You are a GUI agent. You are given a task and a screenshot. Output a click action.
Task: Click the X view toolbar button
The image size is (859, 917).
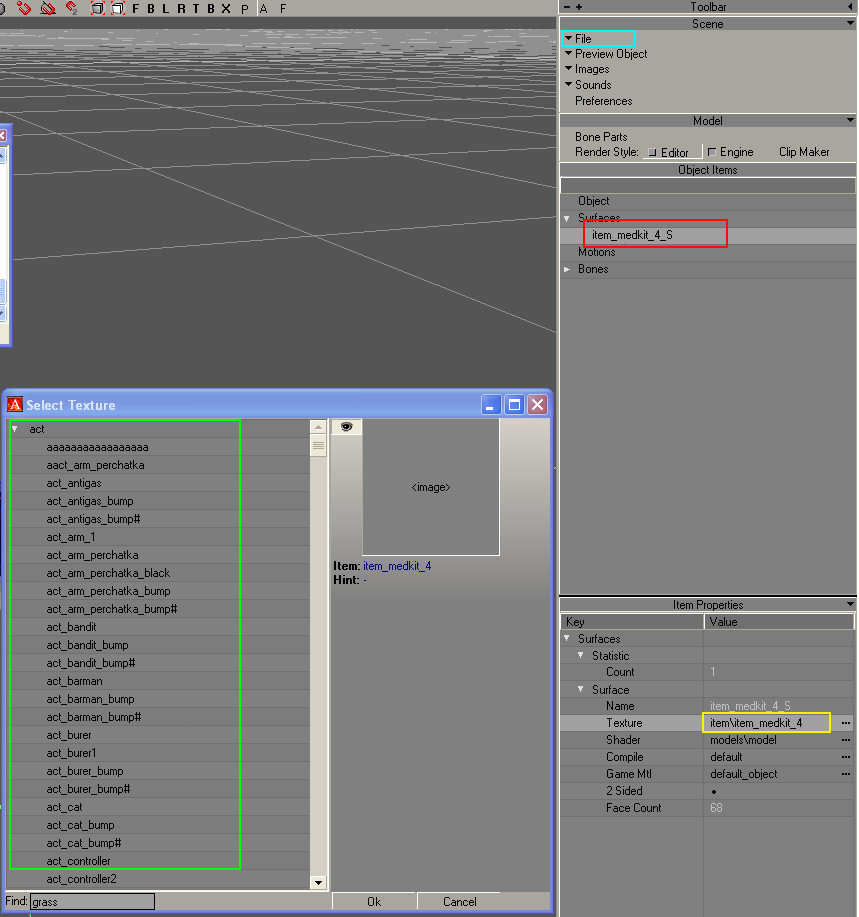(x=226, y=8)
